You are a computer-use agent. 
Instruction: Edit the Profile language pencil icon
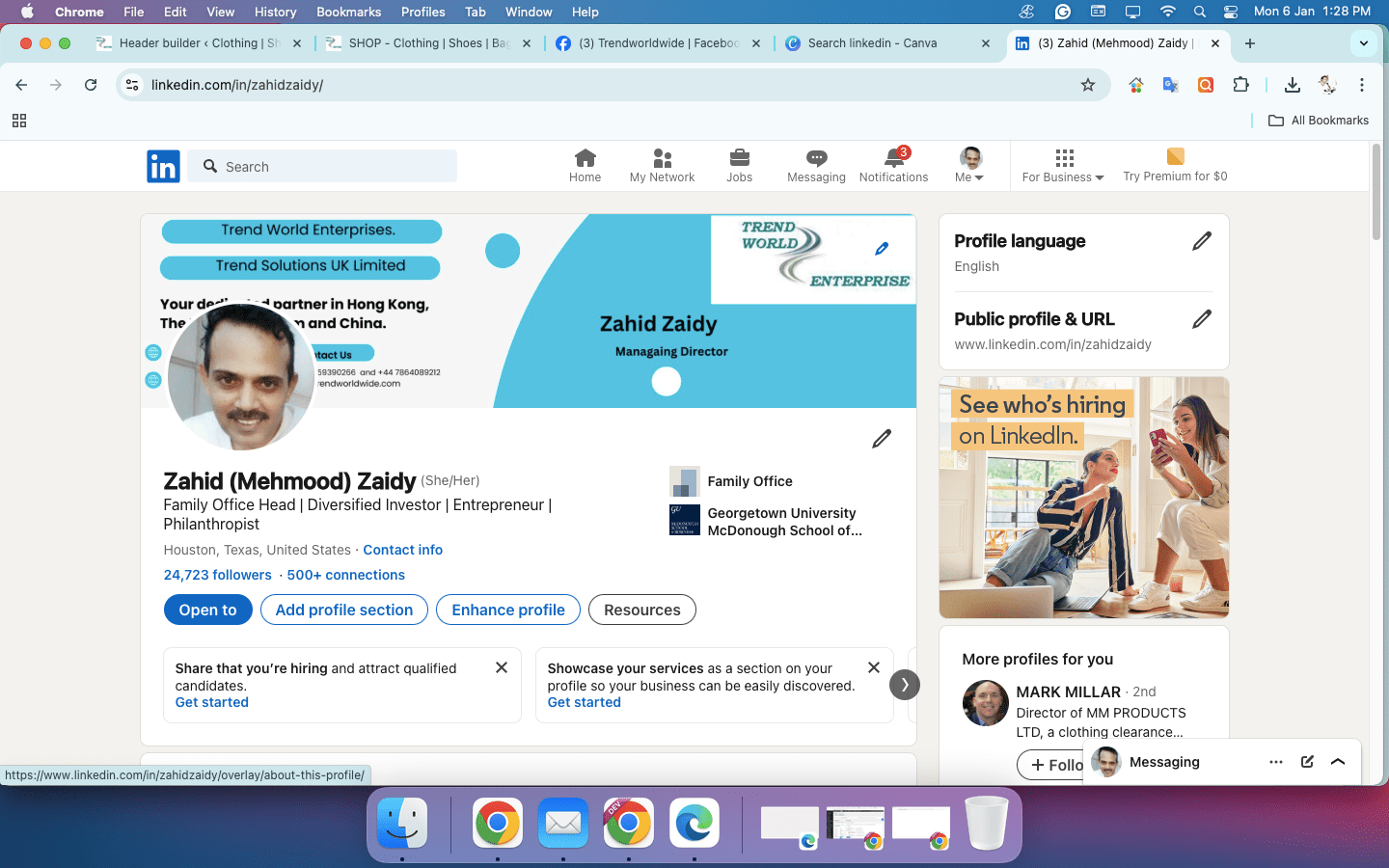1201,241
